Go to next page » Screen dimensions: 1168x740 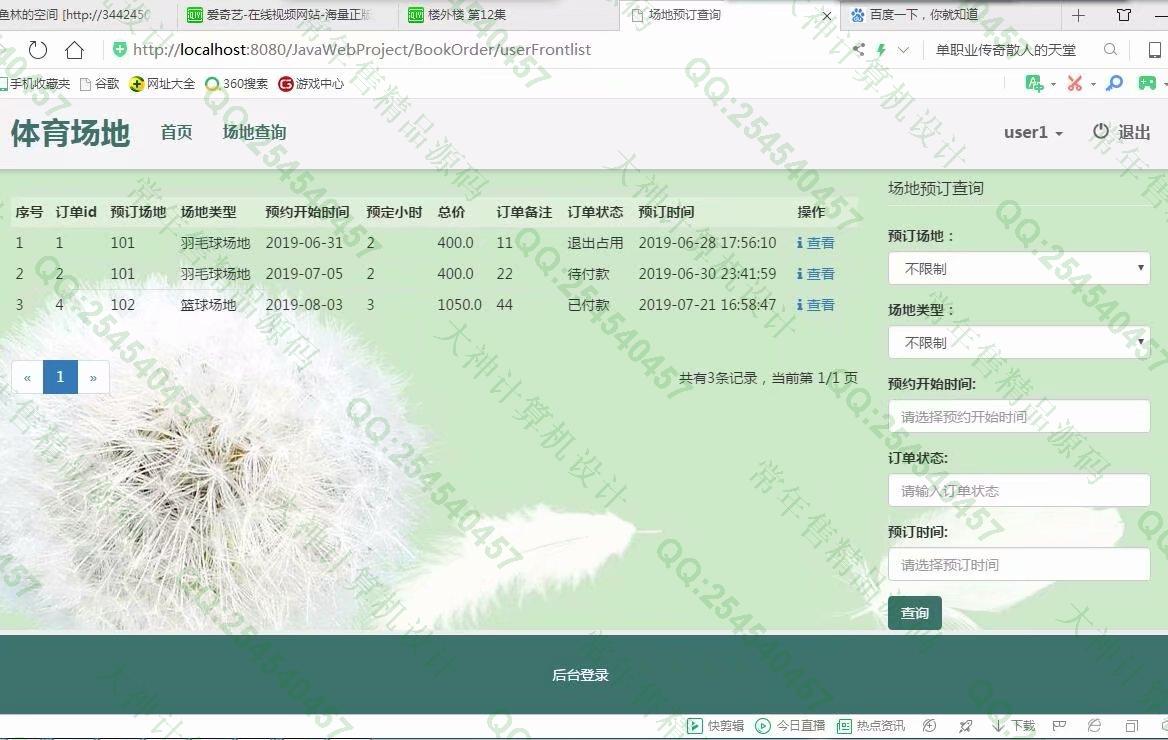coord(93,377)
